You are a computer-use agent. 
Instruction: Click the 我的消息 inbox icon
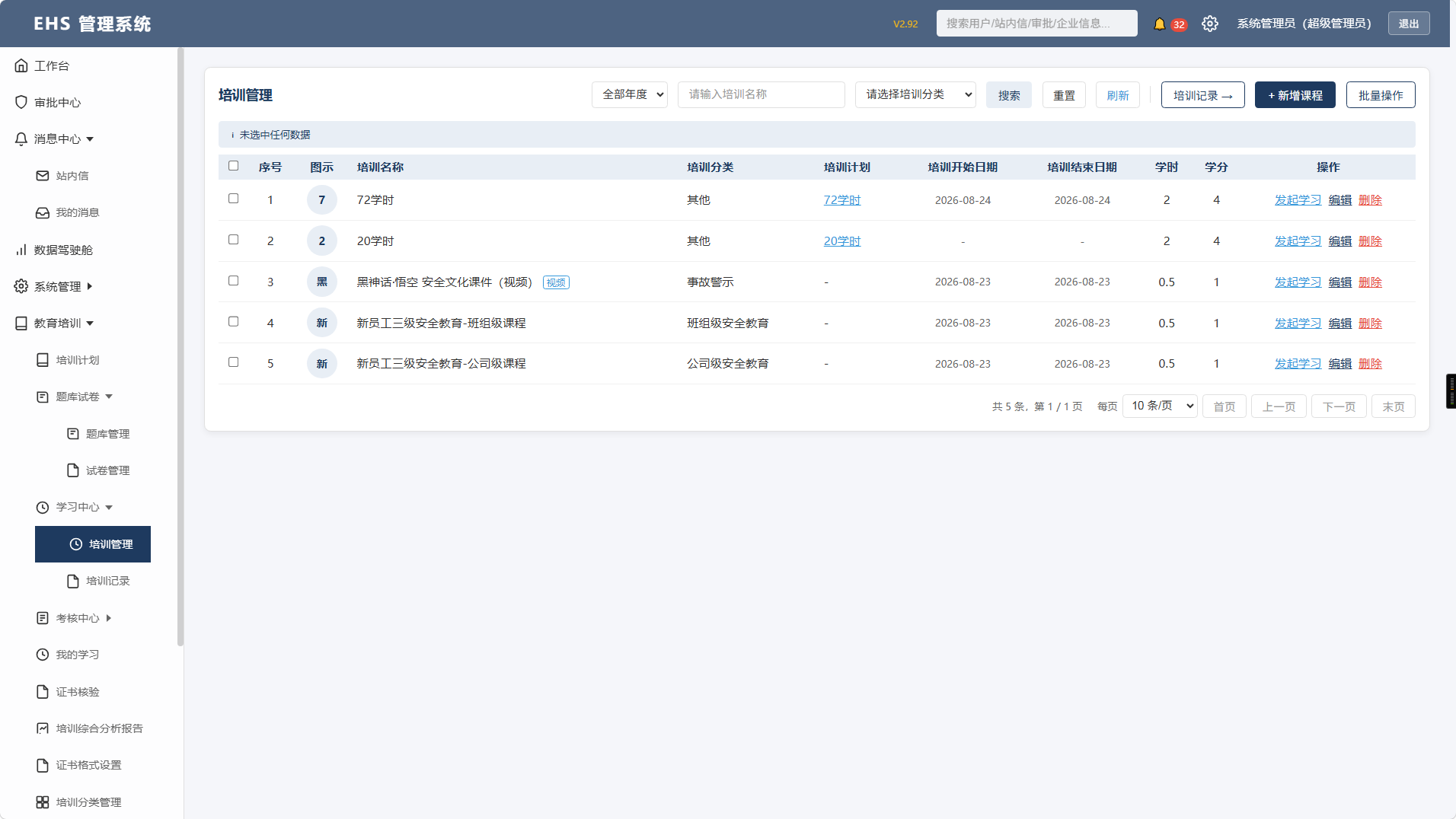(43, 212)
